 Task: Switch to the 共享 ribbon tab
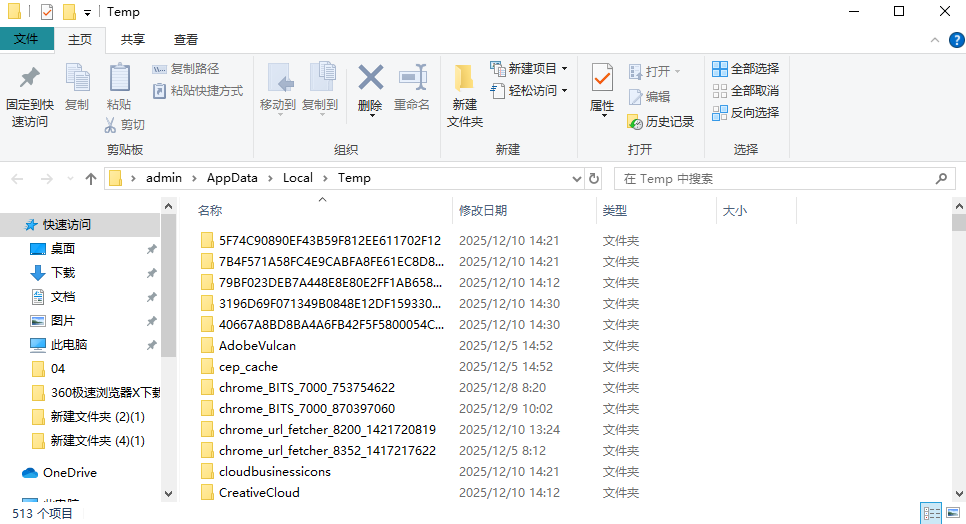click(132, 39)
